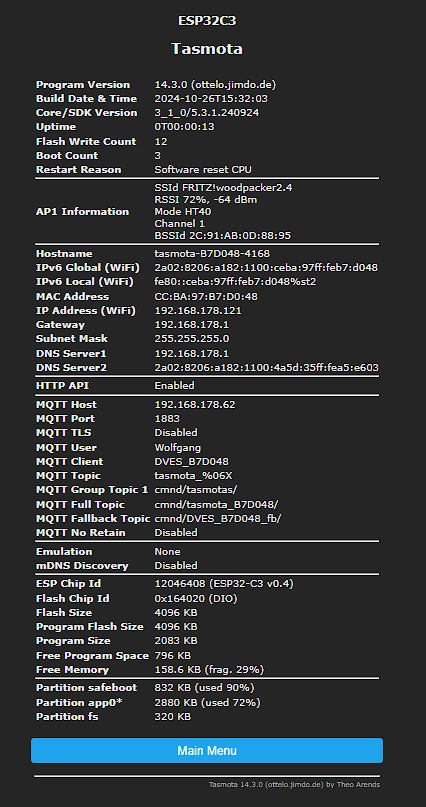This screenshot has width=426, height=807.
Task: Select the MQTT Host 192.168.178.62 value
Action: (195, 405)
